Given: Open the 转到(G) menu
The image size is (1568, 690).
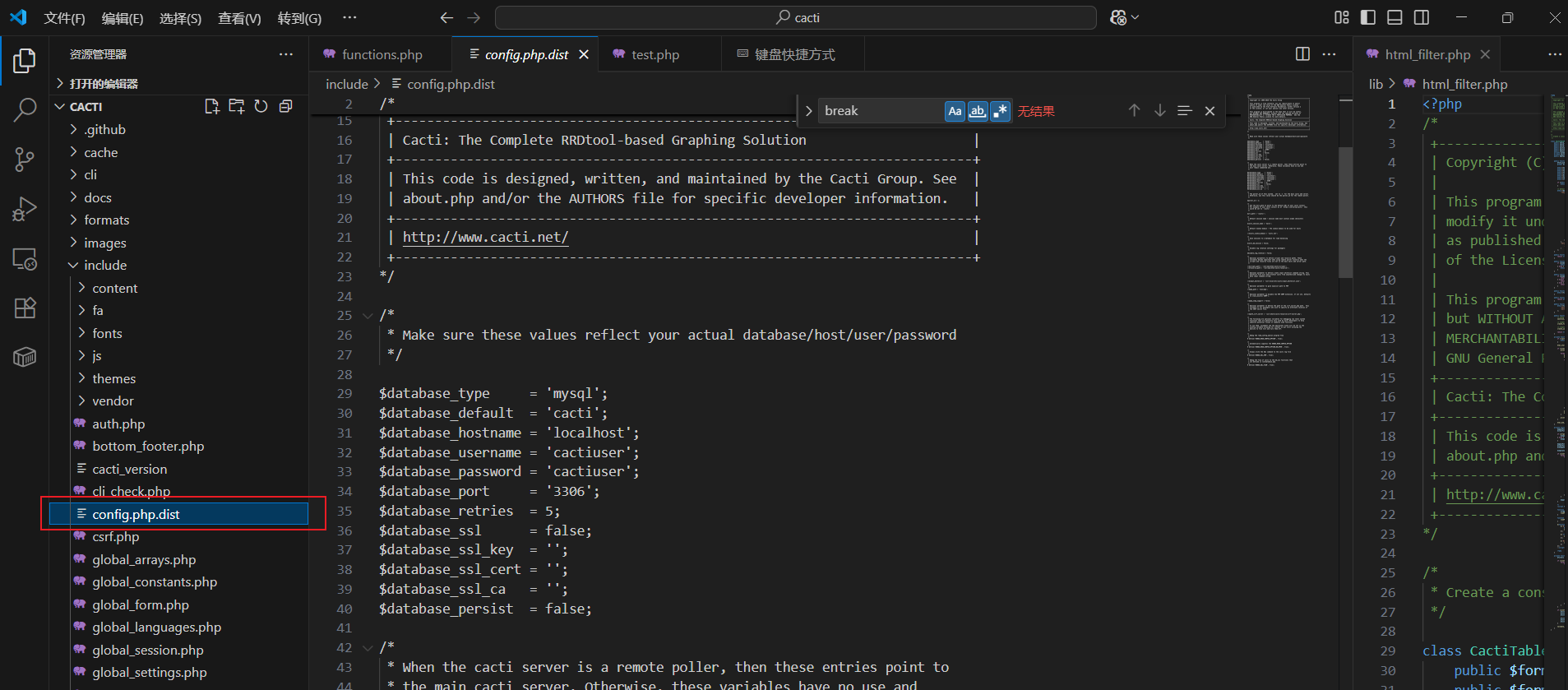Looking at the screenshot, I should click(x=299, y=18).
